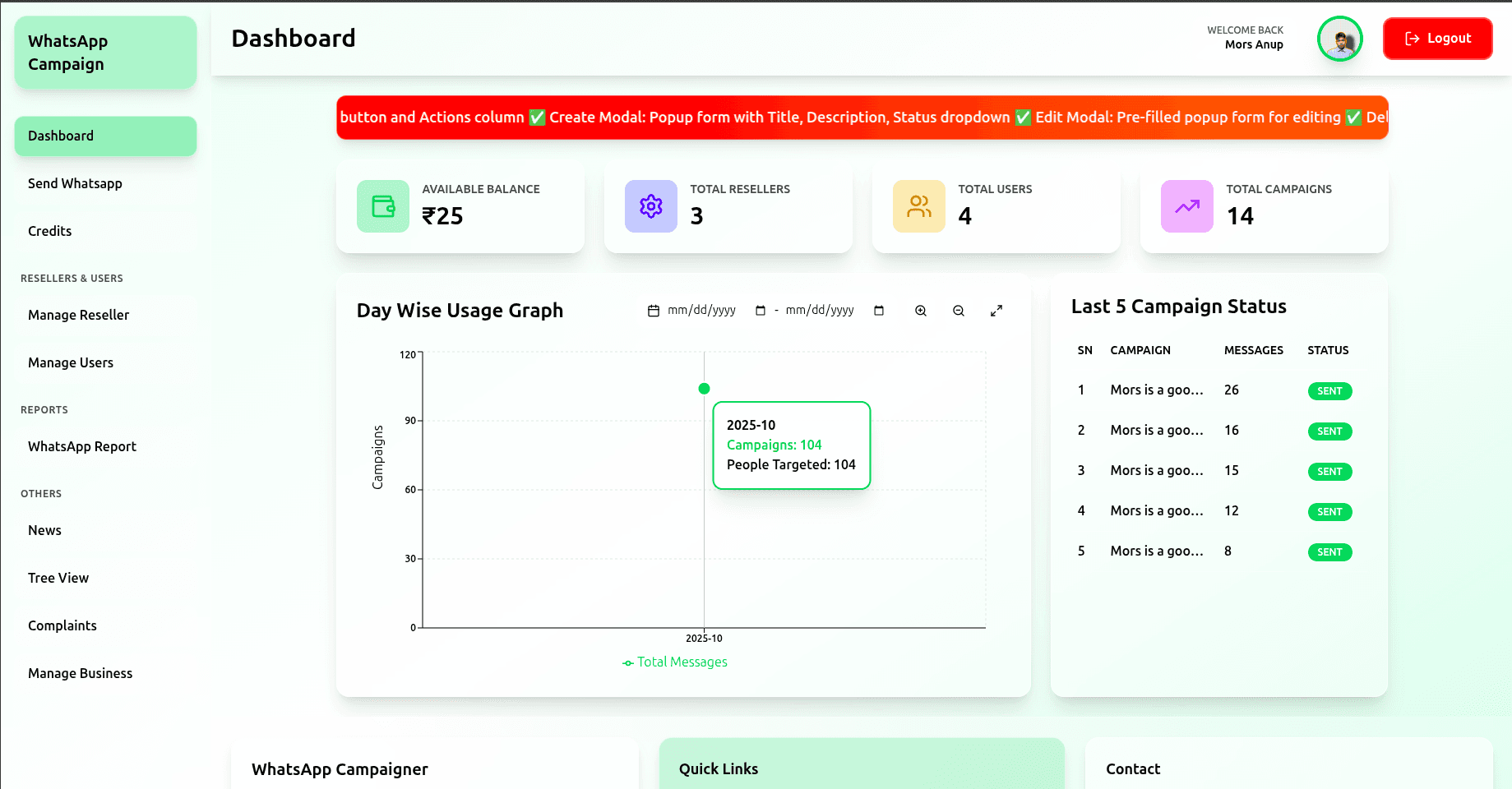The width and height of the screenshot is (1512, 789).
Task: Click the SENT status badge on campaign row 1
Action: point(1329,391)
